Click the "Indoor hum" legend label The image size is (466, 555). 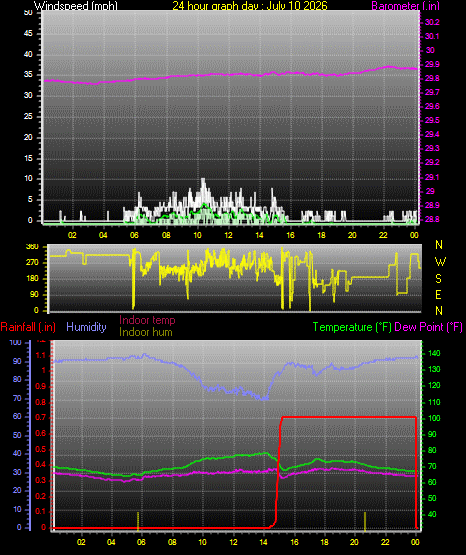tap(146, 332)
